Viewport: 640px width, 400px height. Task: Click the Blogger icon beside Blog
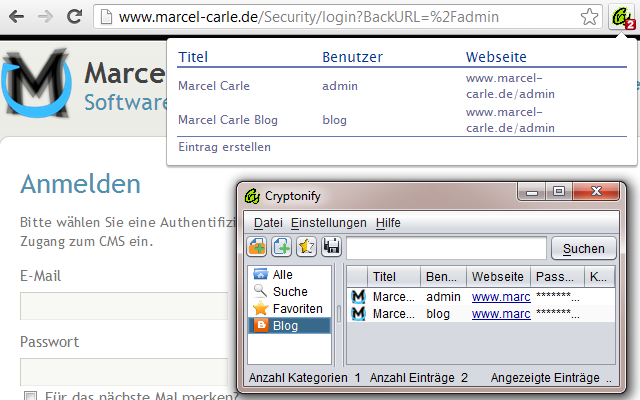pos(261,325)
